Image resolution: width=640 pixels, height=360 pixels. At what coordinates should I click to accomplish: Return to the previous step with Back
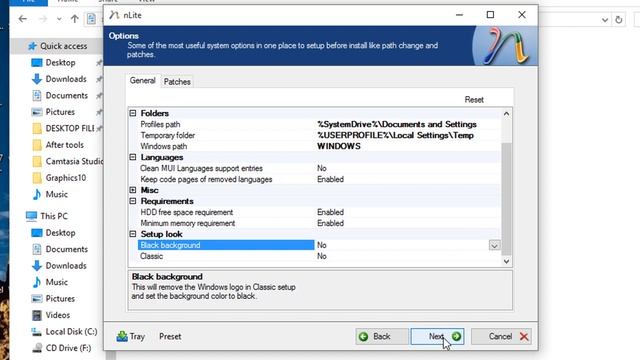[382, 336]
